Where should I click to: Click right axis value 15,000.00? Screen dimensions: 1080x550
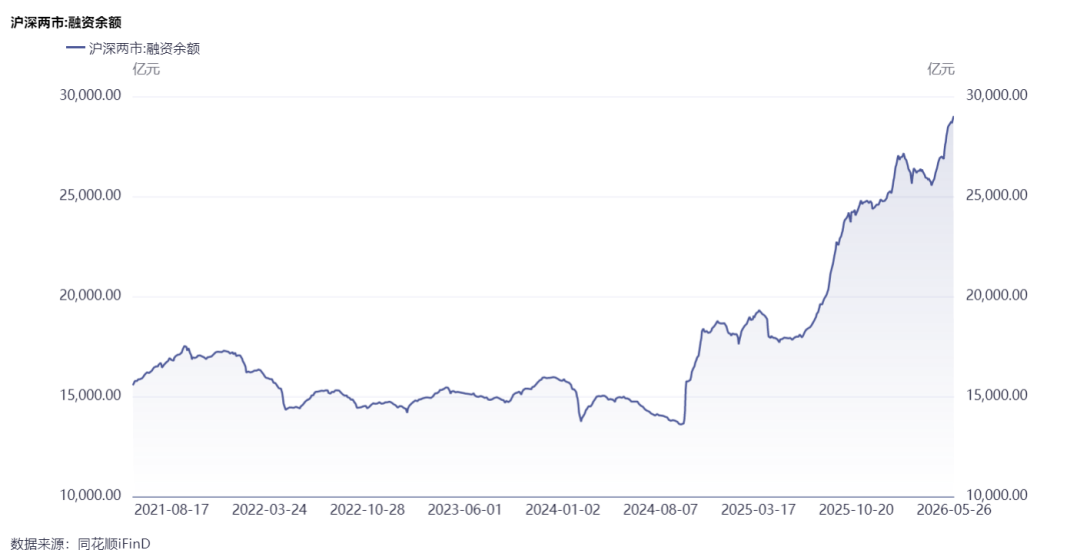click(x=997, y=395)
